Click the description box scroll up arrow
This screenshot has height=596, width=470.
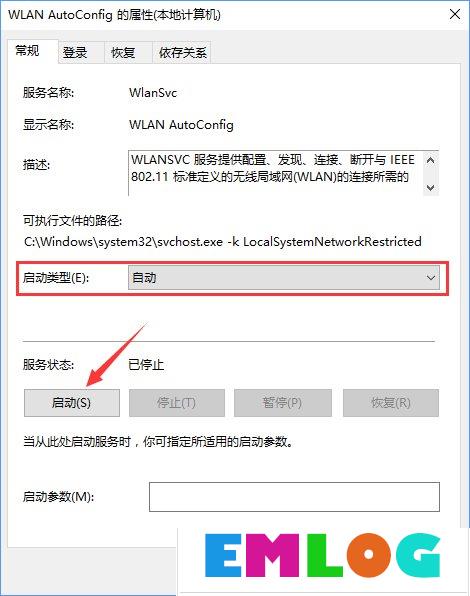[x=430, y=160]
